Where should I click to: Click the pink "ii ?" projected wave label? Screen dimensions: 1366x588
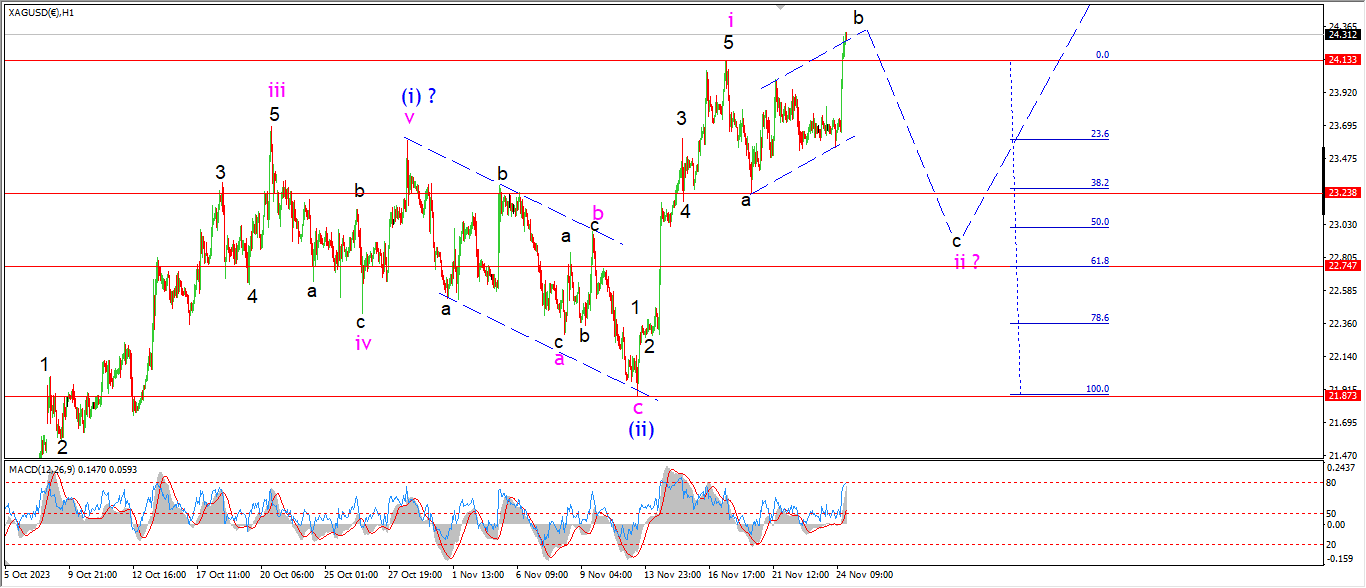[x=965, y=262]
